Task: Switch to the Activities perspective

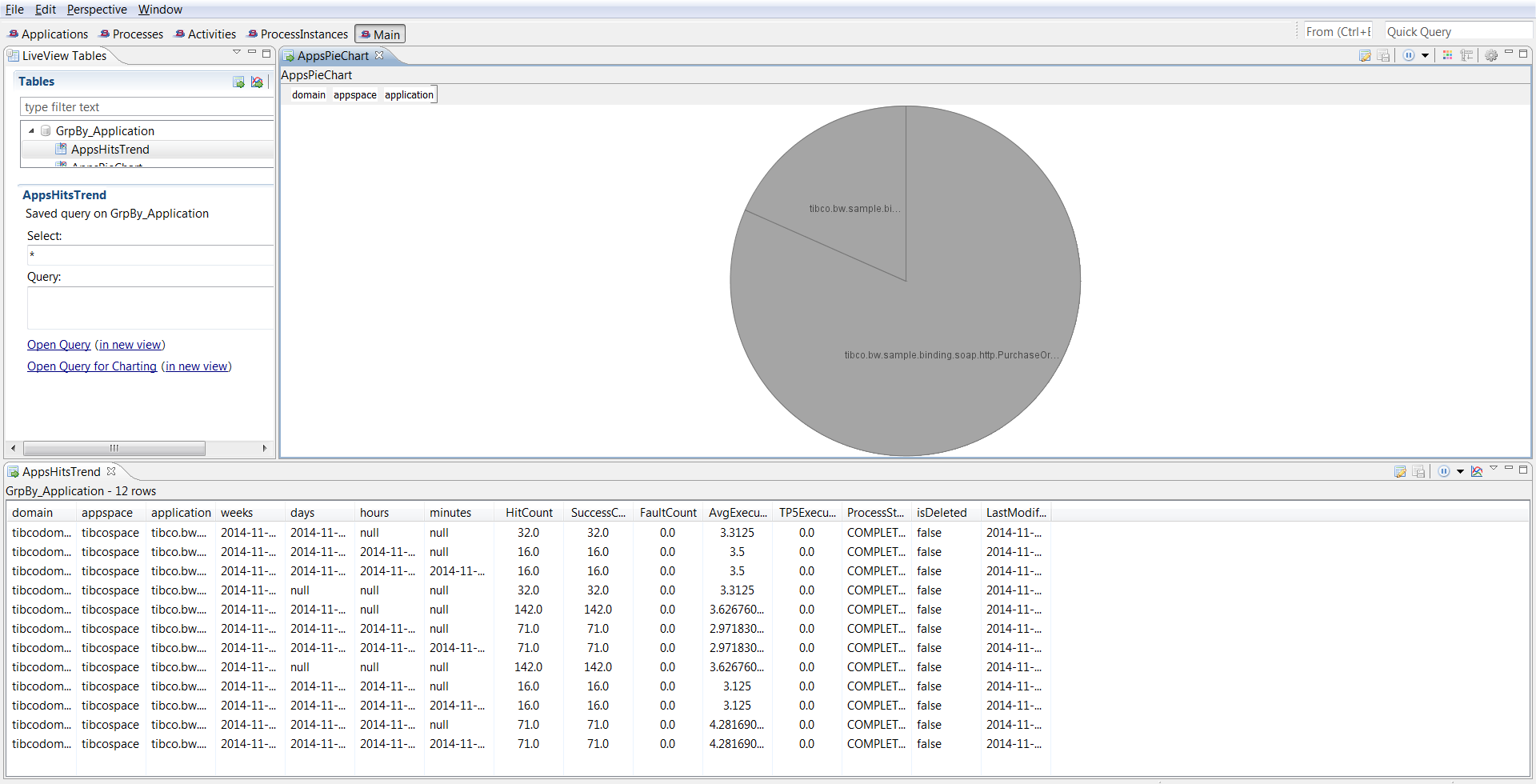Action: (x=205, y=34)
